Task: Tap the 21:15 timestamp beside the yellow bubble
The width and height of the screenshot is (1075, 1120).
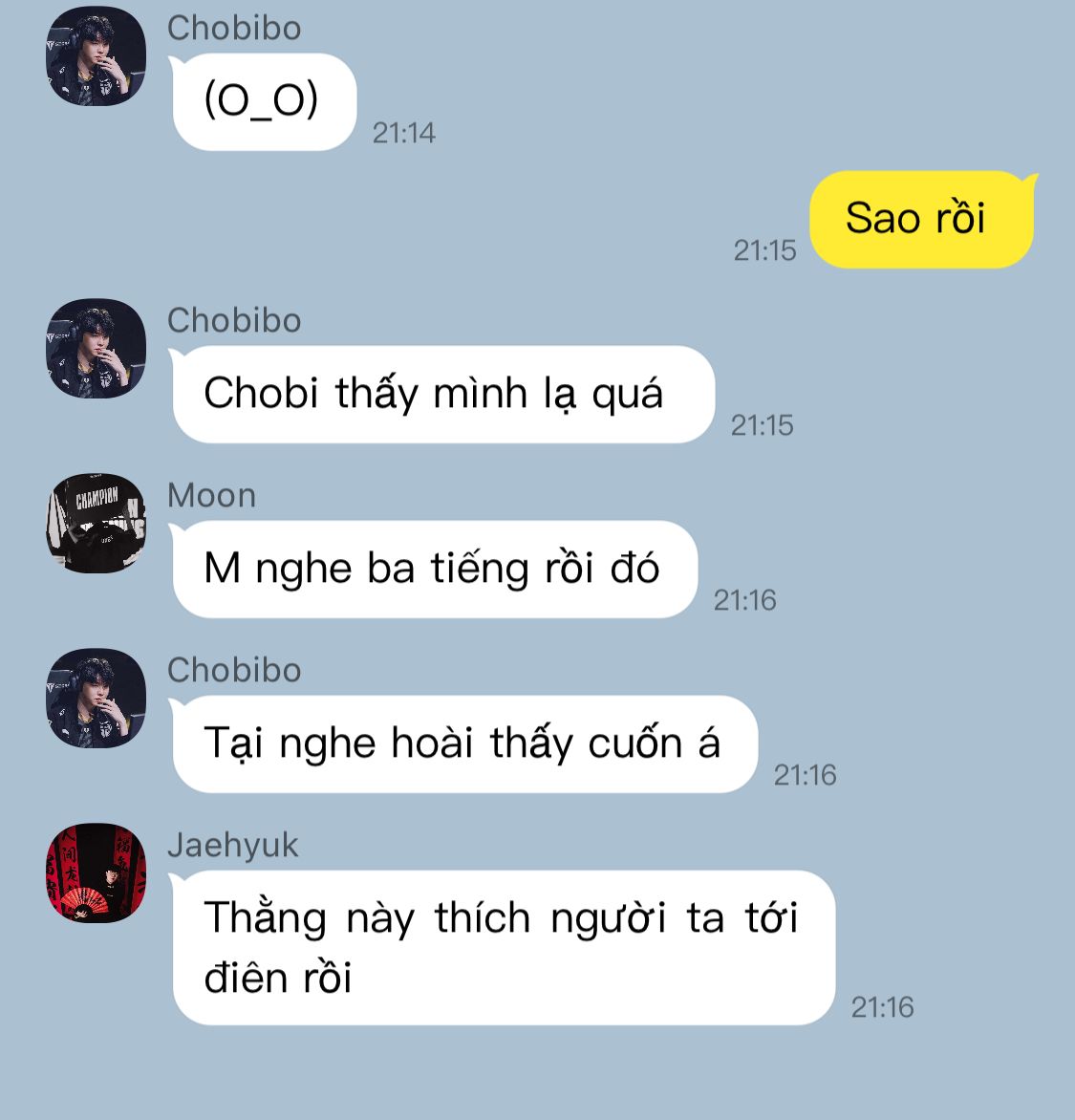Action: tap(765, 250)
